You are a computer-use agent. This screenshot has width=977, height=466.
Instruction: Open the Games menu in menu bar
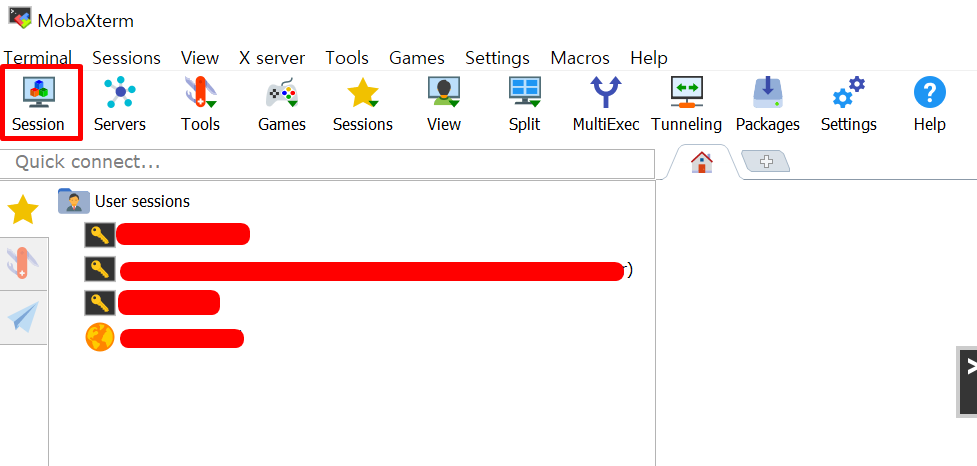pos(417,58)
